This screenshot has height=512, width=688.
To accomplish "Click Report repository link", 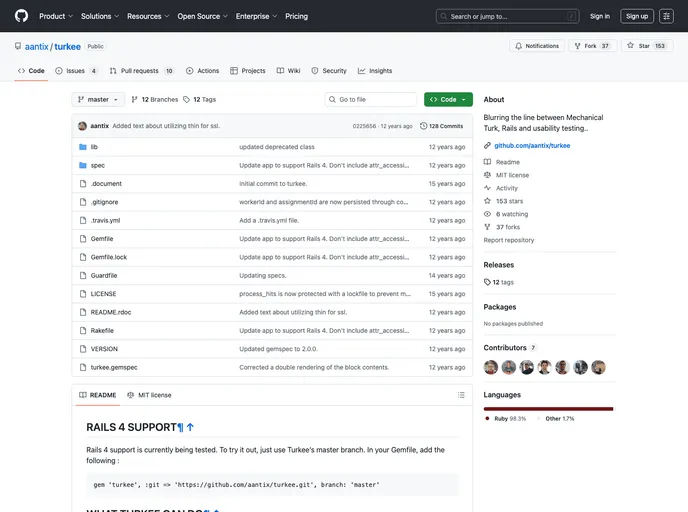I will coord(509,240).
